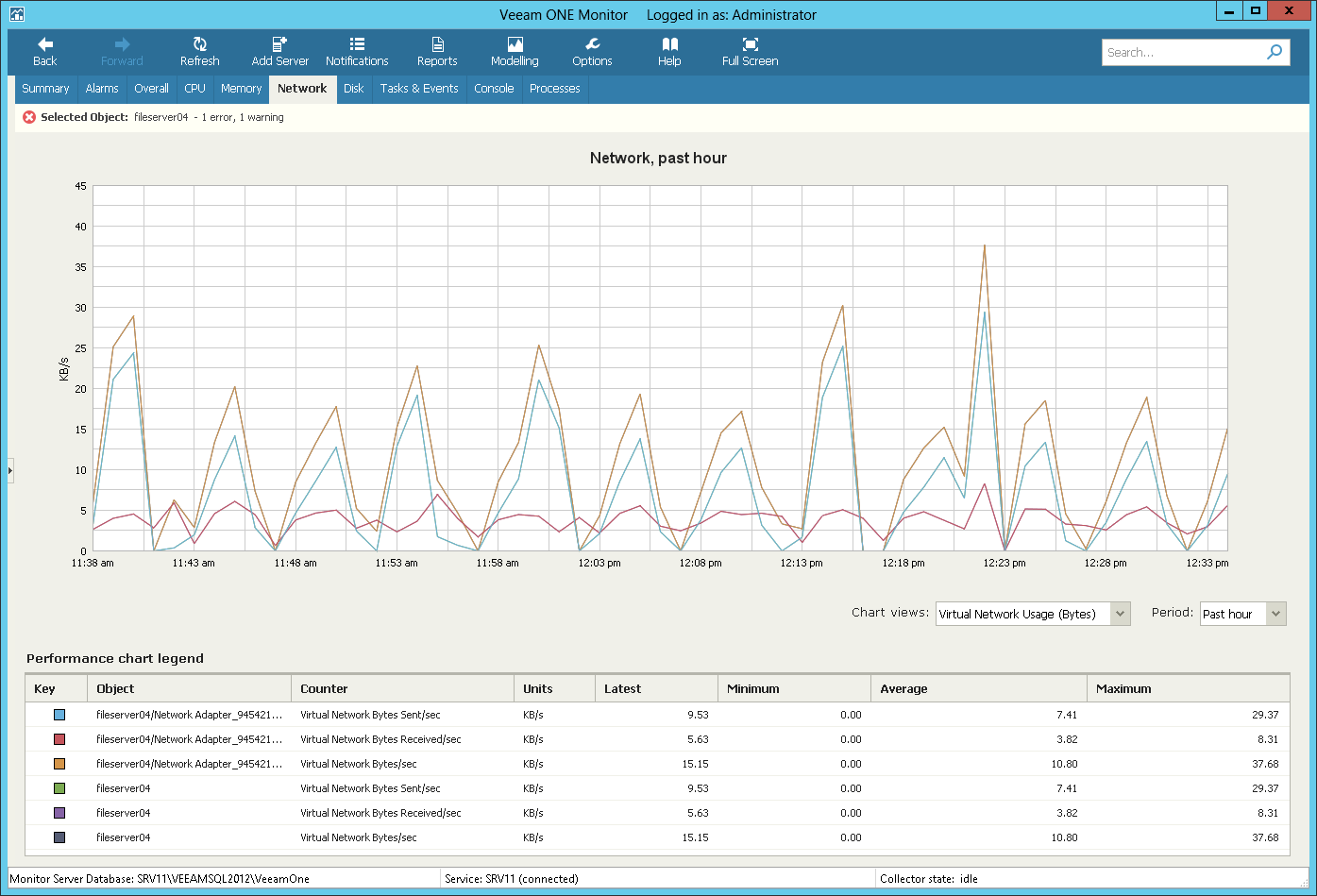1317x896 pixels.
Task: Refresh the monitor view
Action: 199,52
